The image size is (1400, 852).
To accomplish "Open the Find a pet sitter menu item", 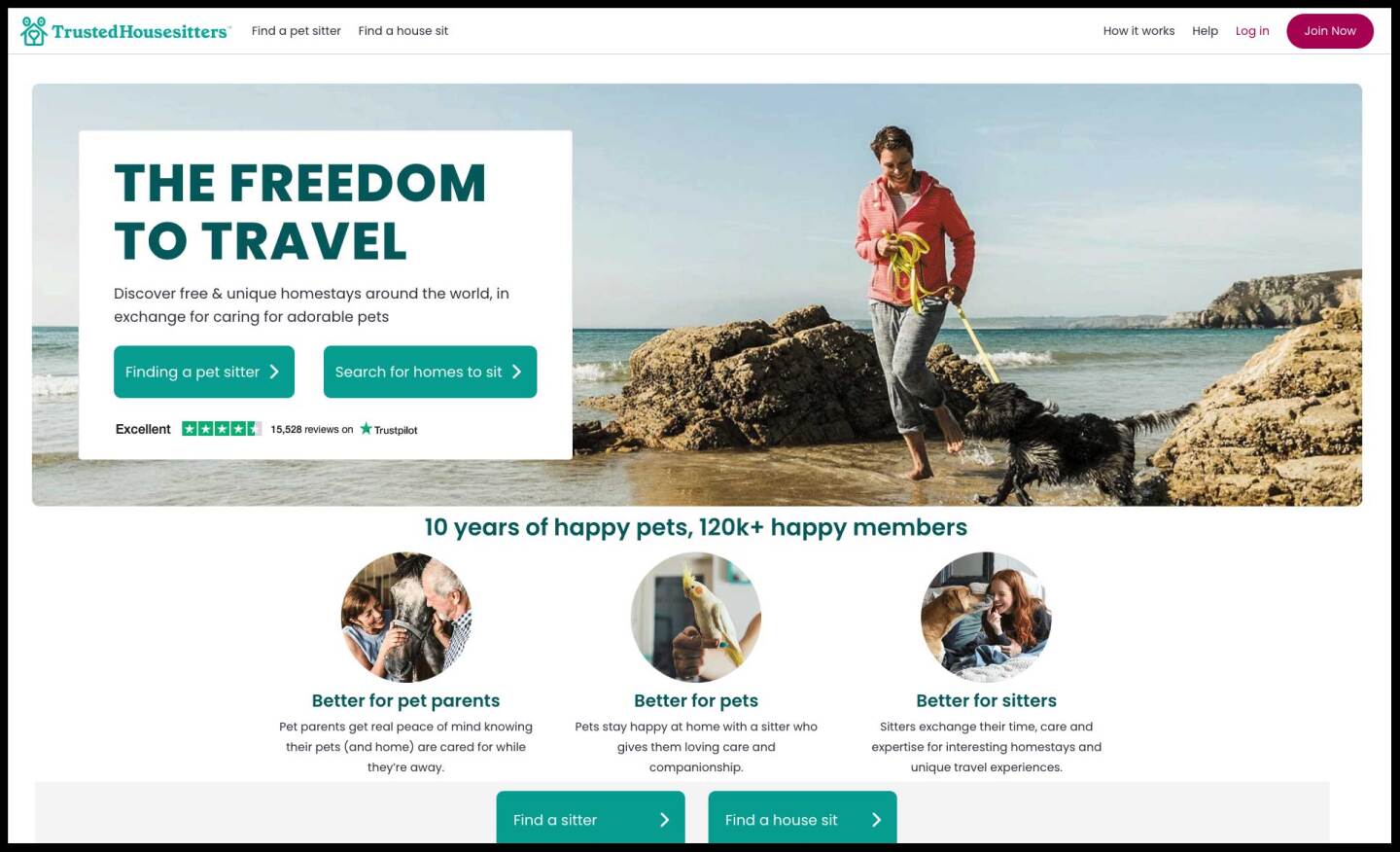I will click(x=297, y=31).
